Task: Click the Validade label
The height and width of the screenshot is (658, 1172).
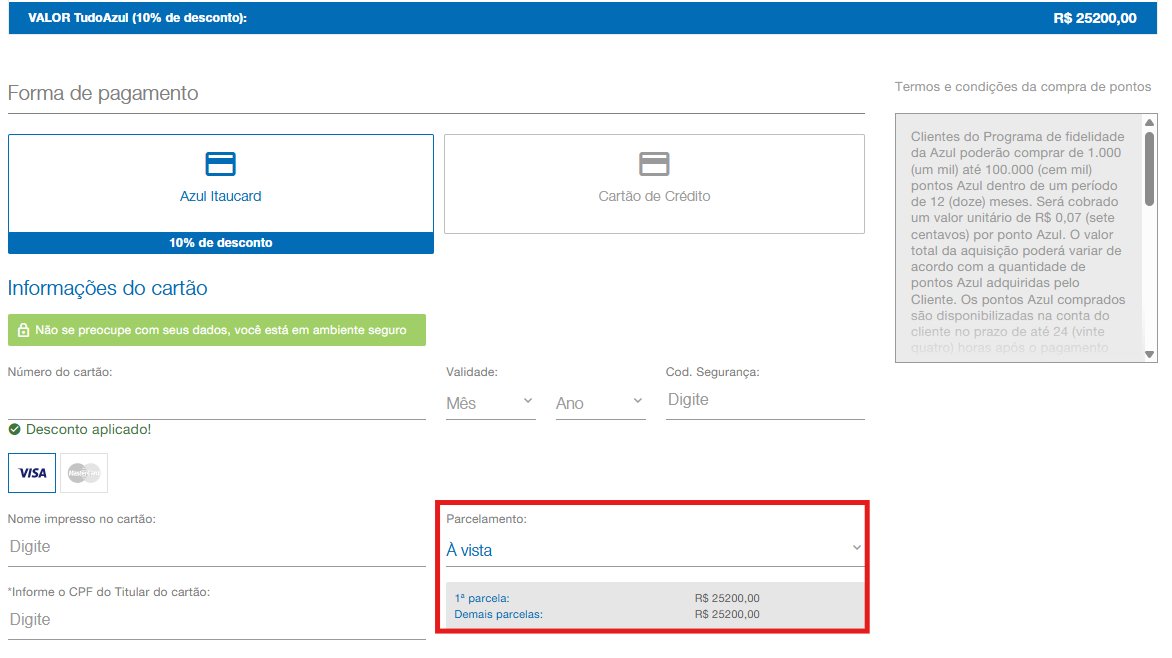Action: [472, 372]
